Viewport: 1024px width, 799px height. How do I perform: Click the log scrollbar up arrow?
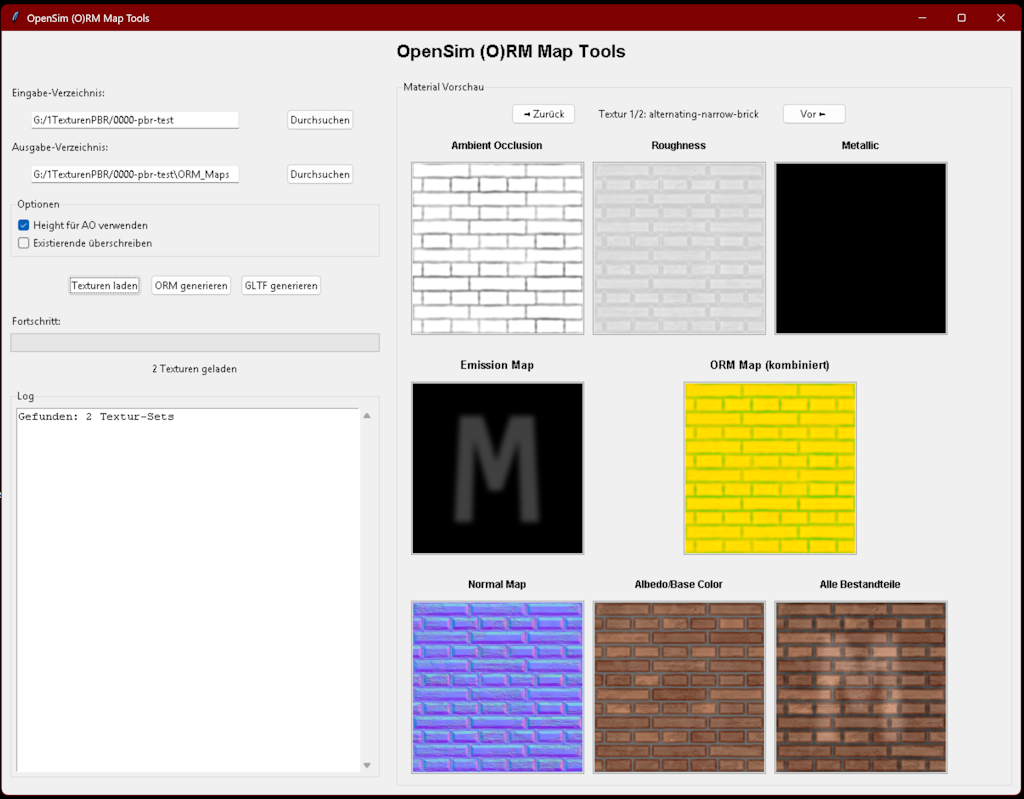[367, 416]
